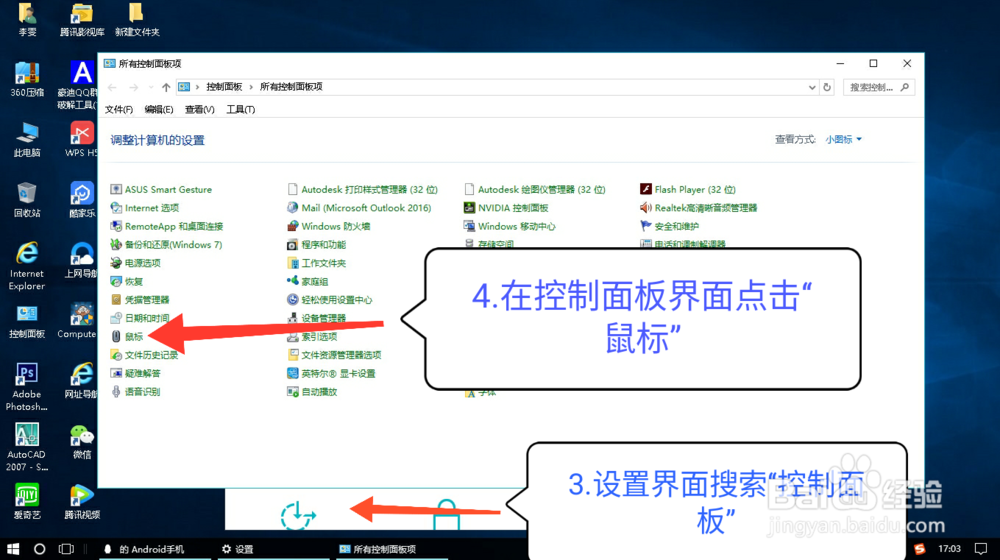Image resolution: width=1000 pixels, height=560 pixels.
Task: Select the 360压缩 desktop icon
Action: (27, 79)
